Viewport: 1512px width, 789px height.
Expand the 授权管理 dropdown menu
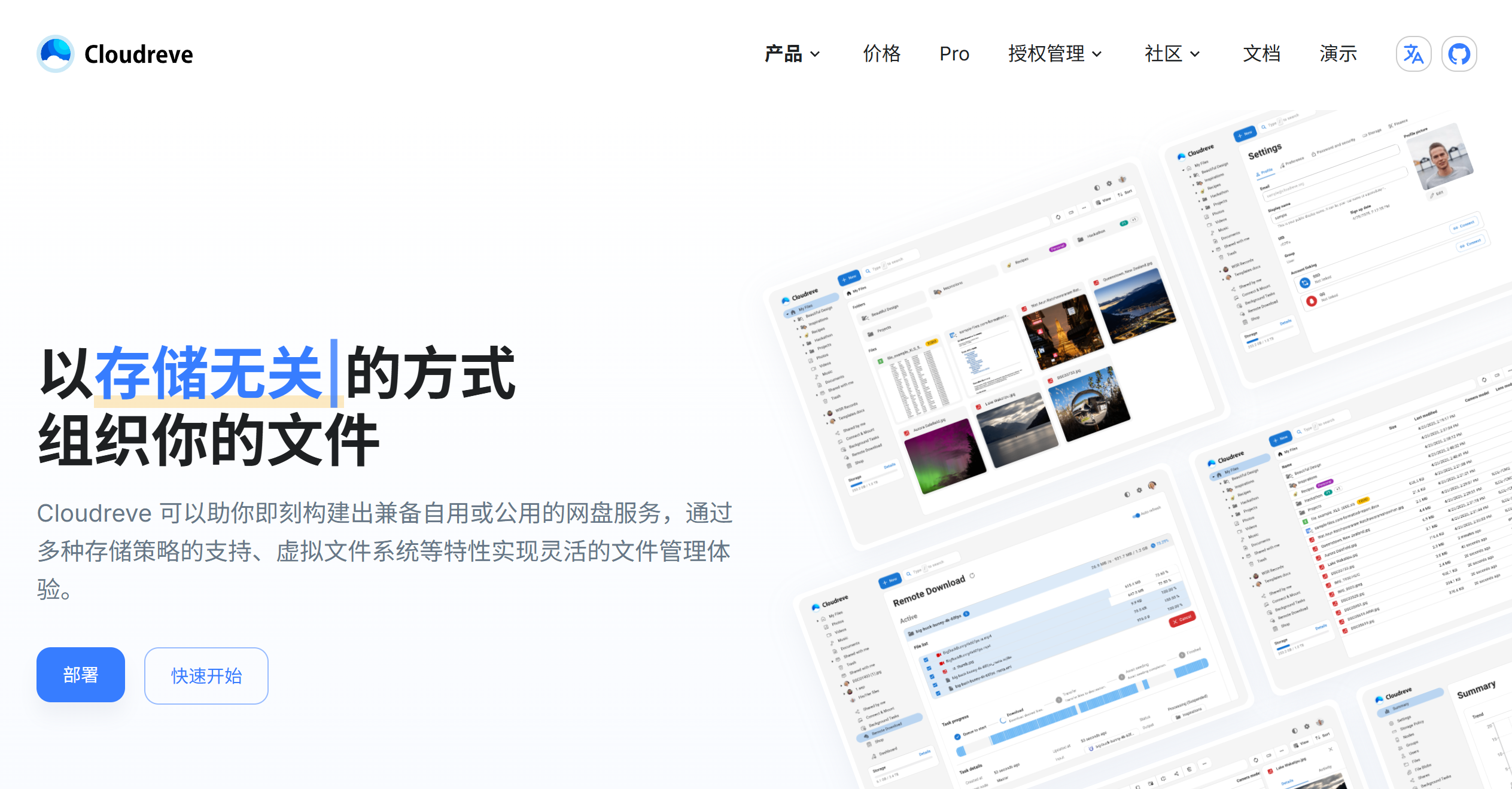coord(1055,54)
